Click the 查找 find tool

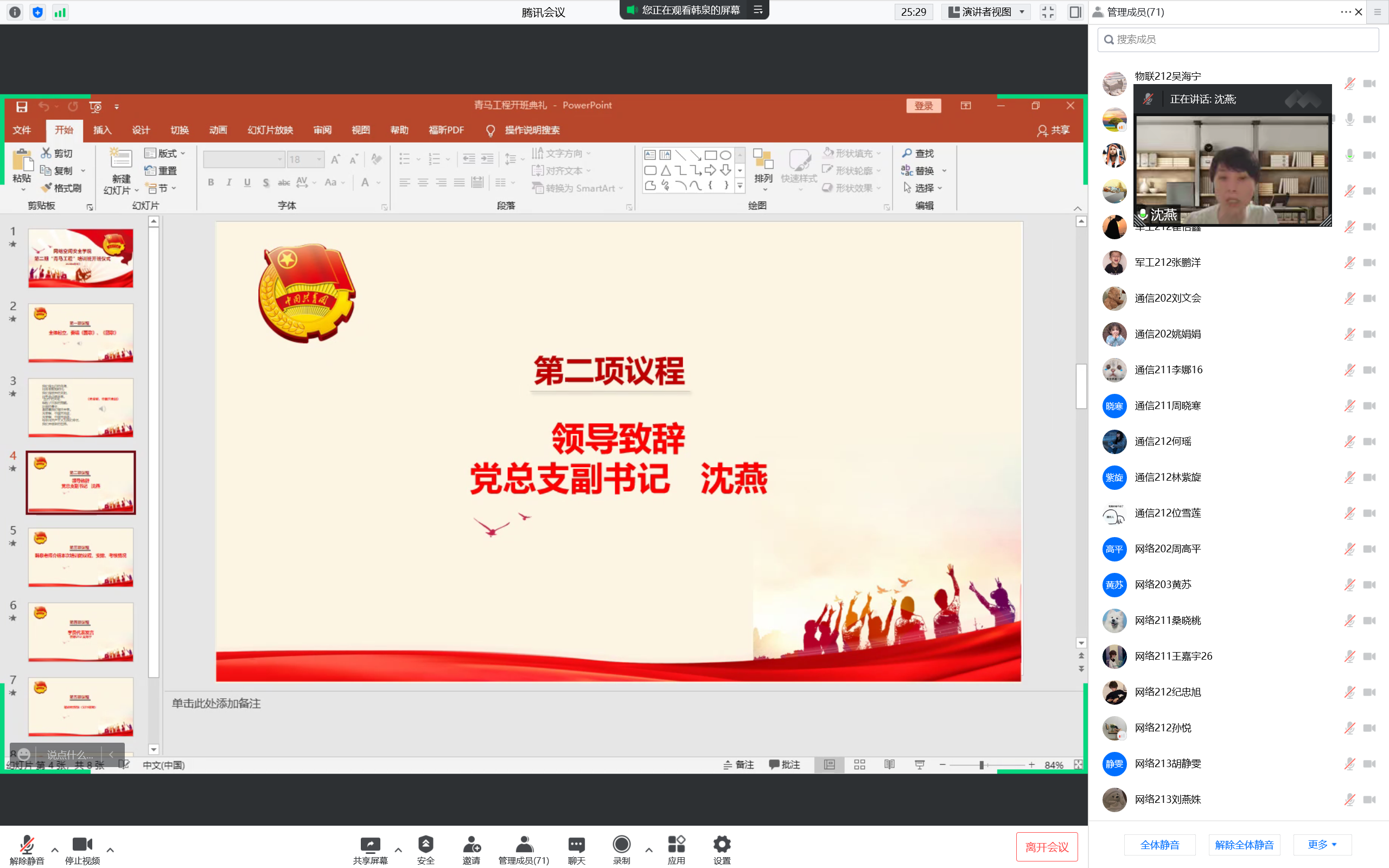(918, 154)
